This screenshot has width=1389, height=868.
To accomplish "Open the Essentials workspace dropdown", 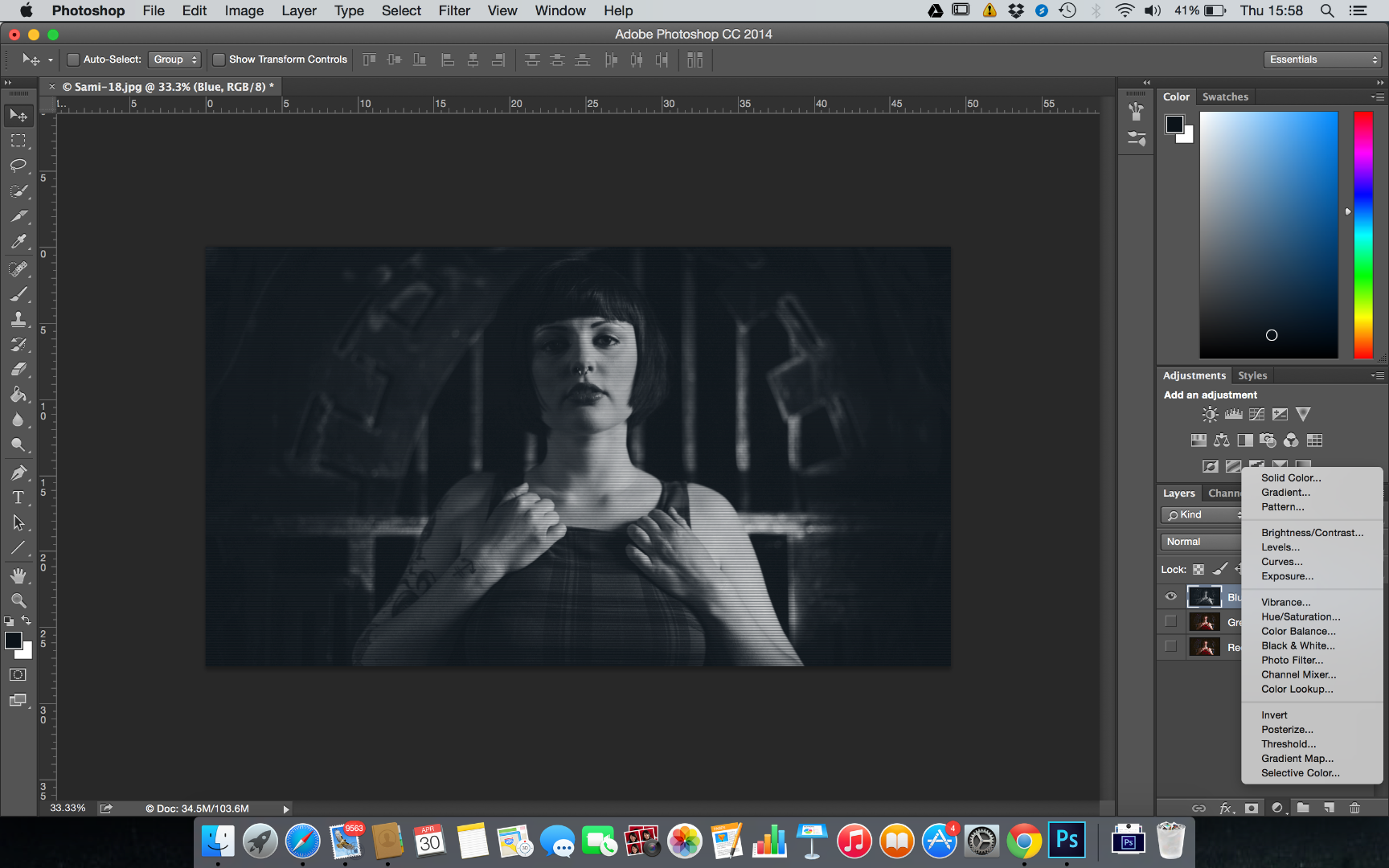I will 1322,59.
